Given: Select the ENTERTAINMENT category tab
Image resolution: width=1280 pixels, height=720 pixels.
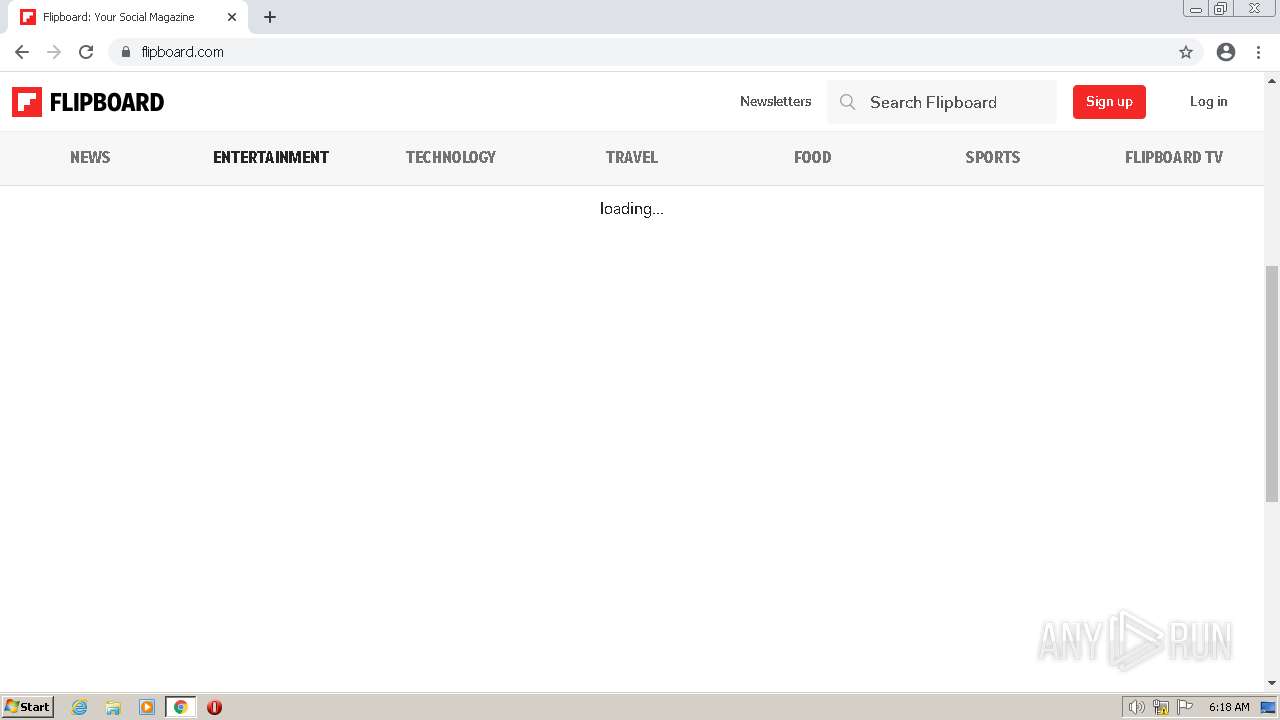Looking at the screenshot, I should tap(271, 157).
